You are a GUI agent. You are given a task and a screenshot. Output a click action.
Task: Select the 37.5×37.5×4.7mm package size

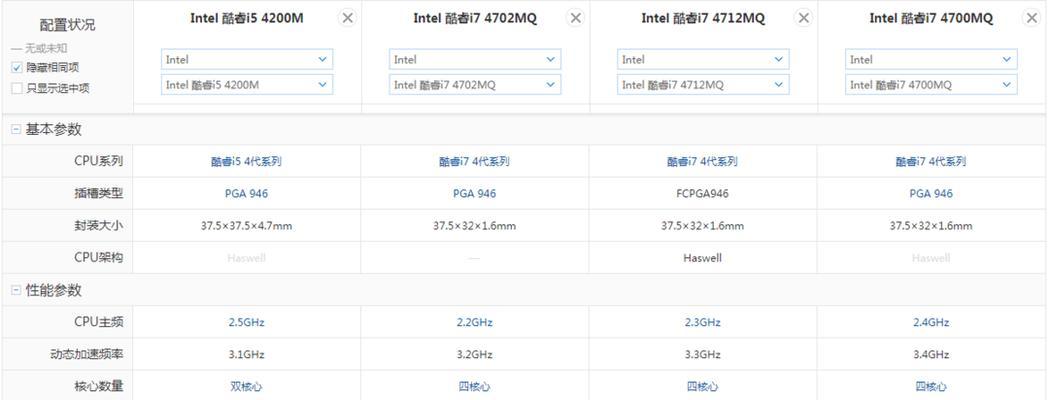tap(246, 225)
